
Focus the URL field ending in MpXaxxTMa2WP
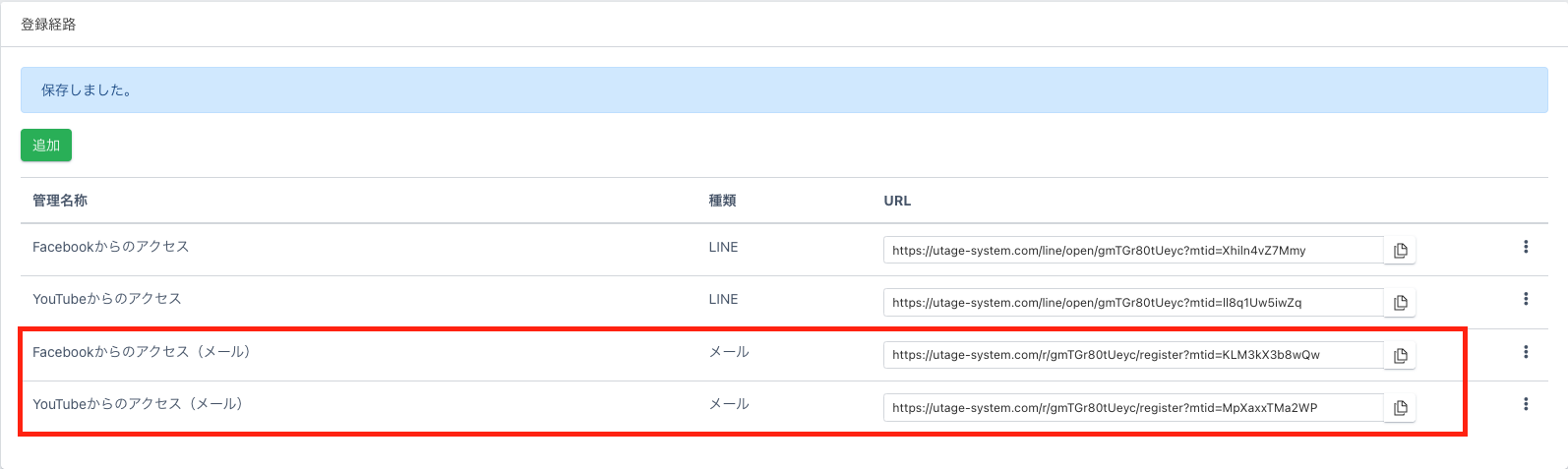[1132, 407]
